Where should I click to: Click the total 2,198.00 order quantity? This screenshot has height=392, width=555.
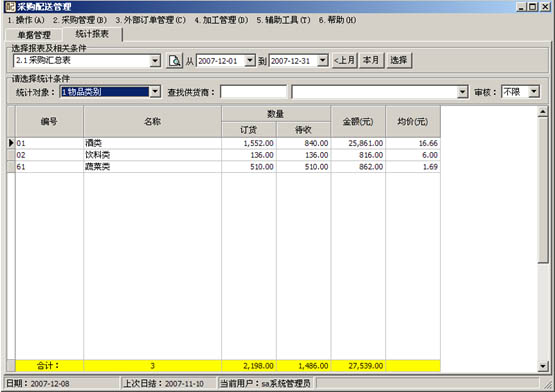click(249, 366)
